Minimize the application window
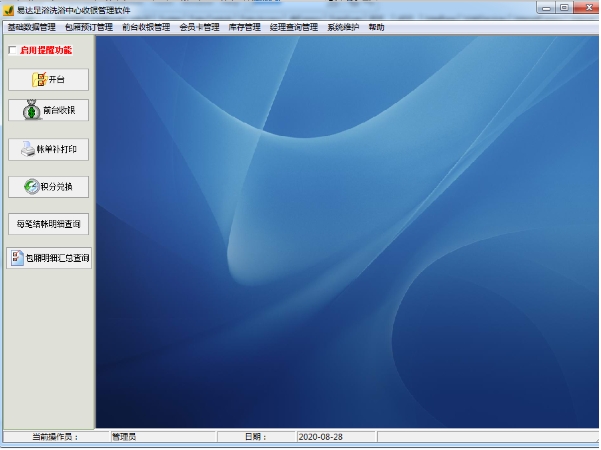 coord(547,8)
